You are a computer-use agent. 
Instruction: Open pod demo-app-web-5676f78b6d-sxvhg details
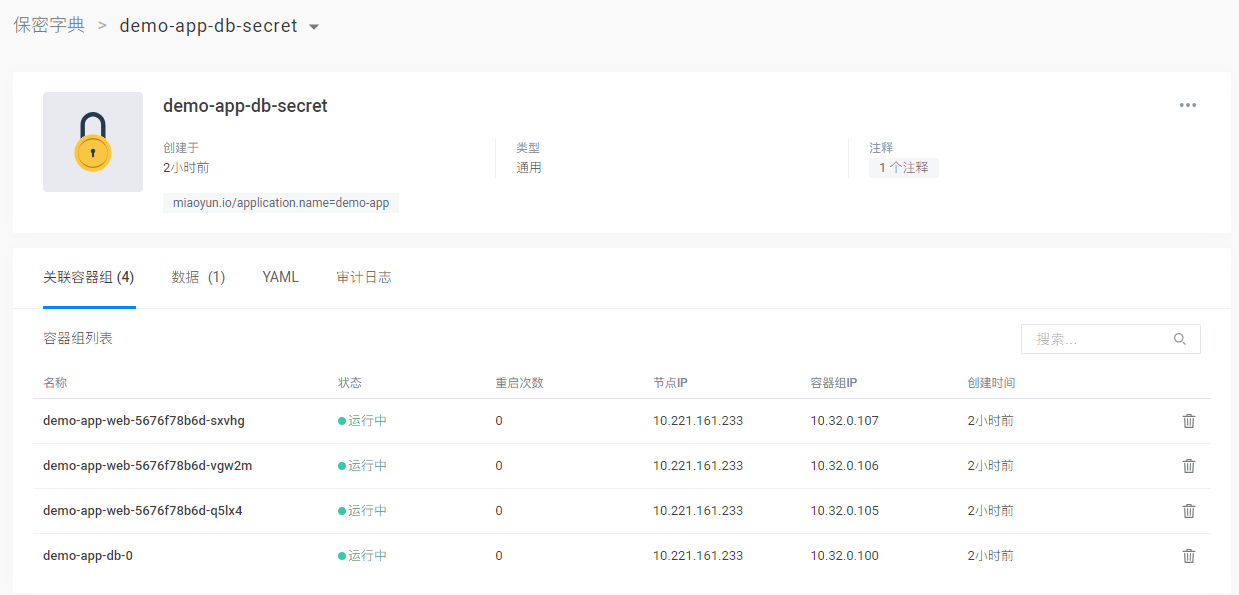tap(144, 421)
